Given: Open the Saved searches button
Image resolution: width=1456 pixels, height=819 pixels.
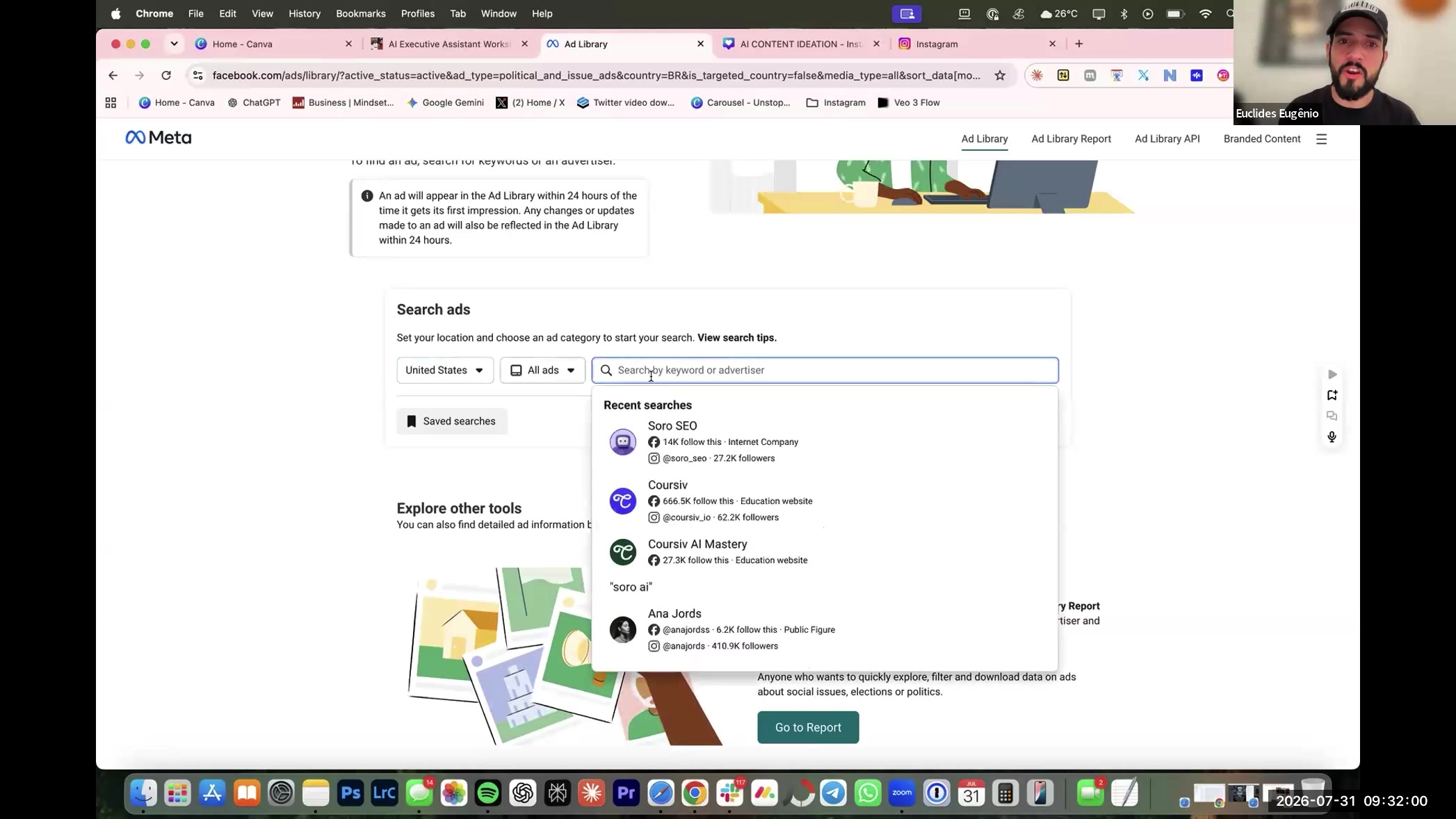Looking at the screenshot, I should tap(452, 421).
